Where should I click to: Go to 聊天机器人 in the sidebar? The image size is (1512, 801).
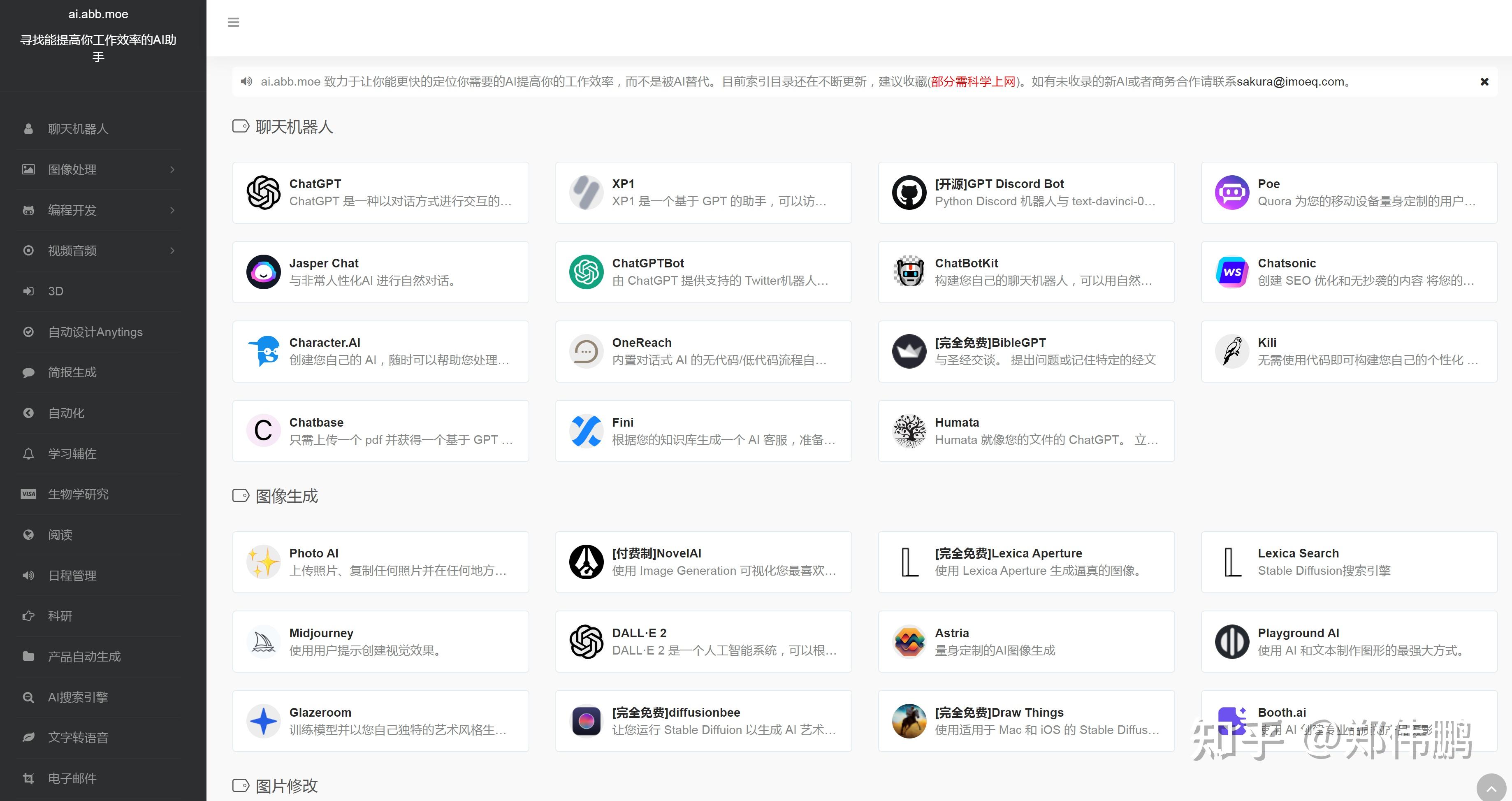[78, 129]
